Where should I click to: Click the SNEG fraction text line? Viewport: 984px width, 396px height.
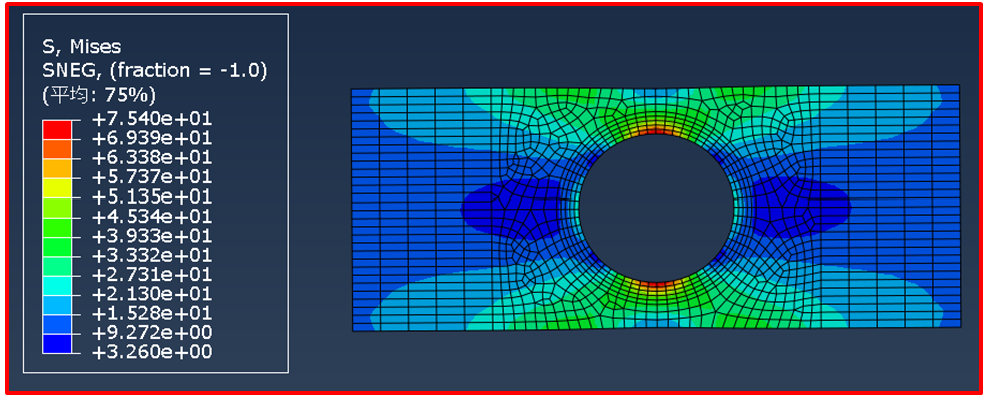[154, 71]
